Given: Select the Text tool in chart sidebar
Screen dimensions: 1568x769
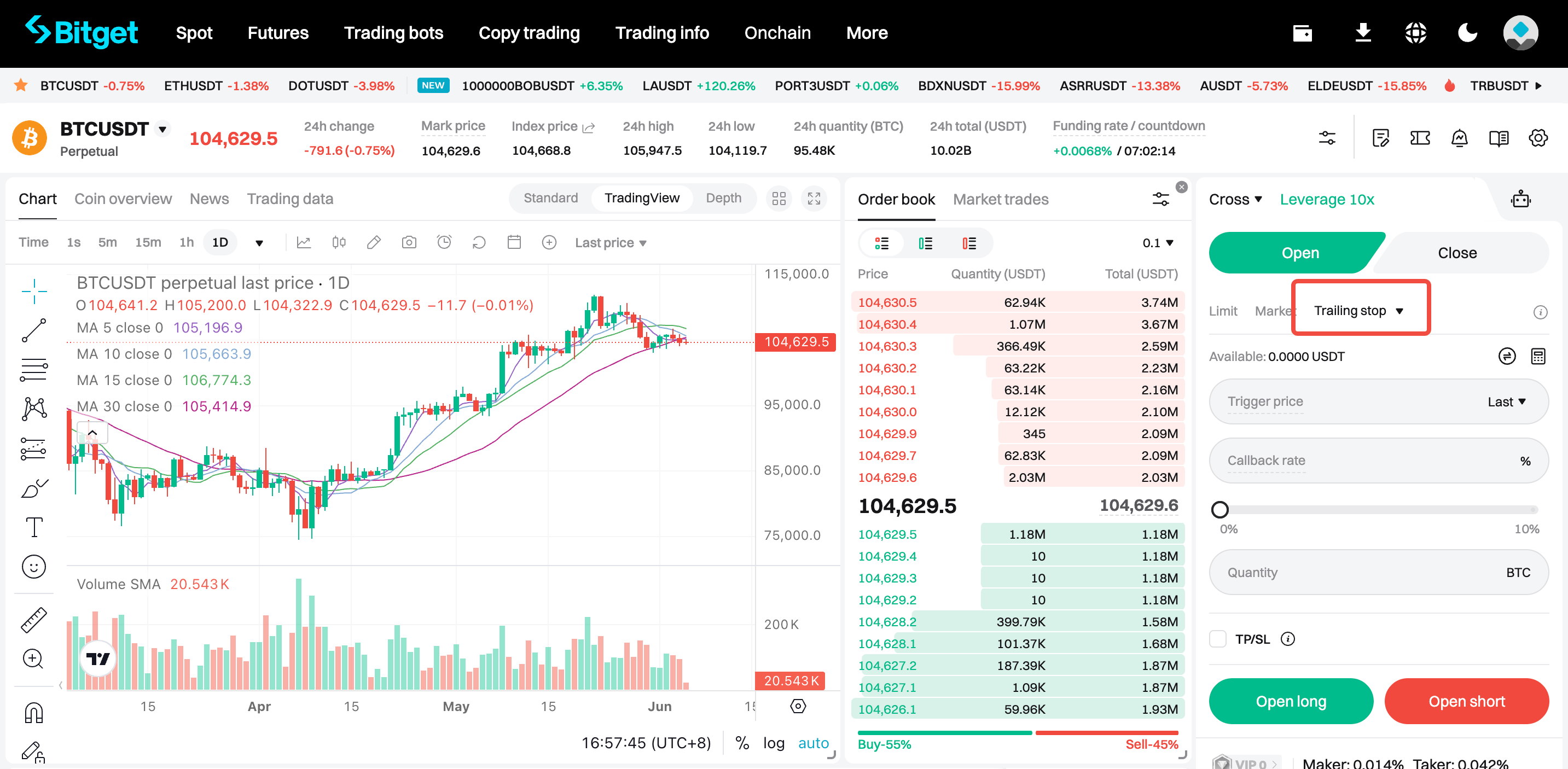Looking at the screenshot, I should [34, 527].
